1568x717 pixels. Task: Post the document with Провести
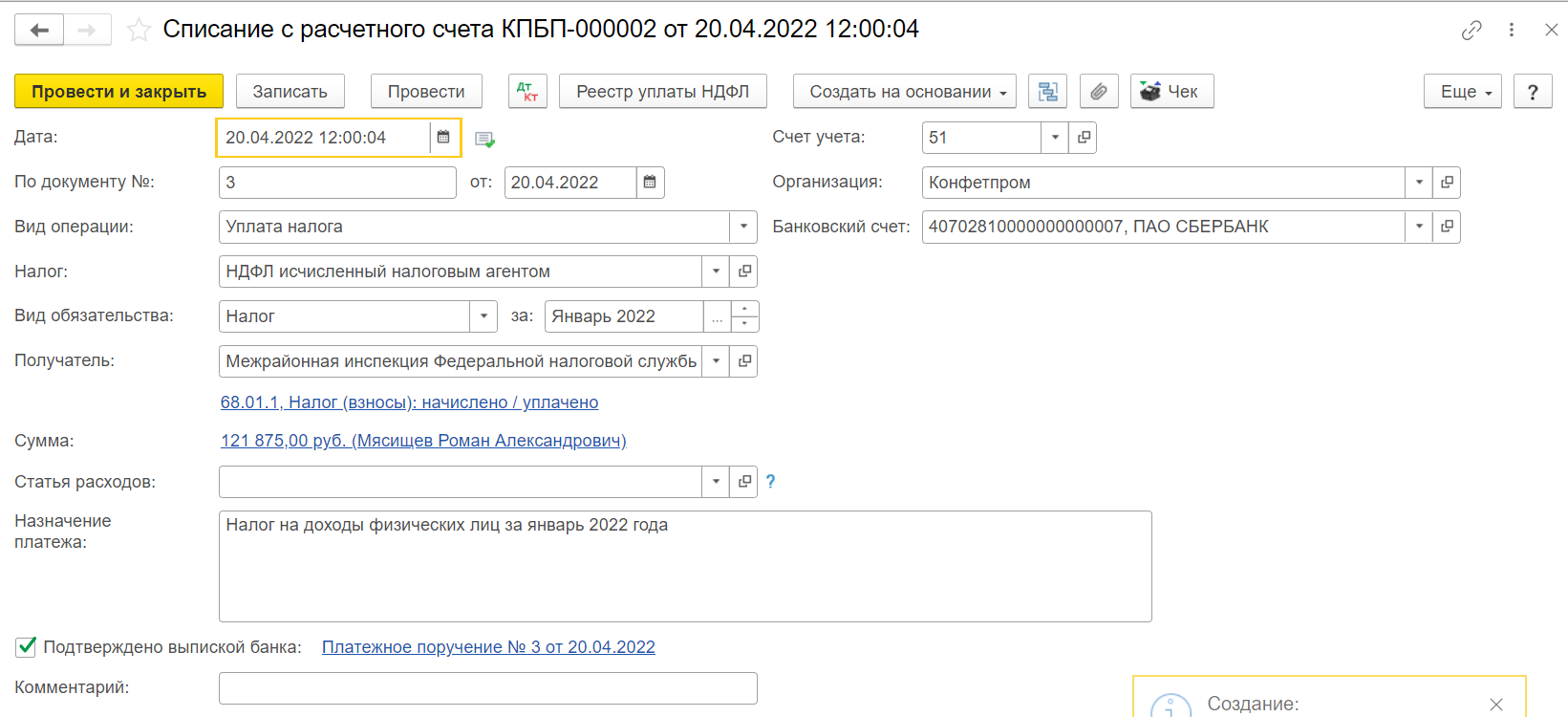426,92
